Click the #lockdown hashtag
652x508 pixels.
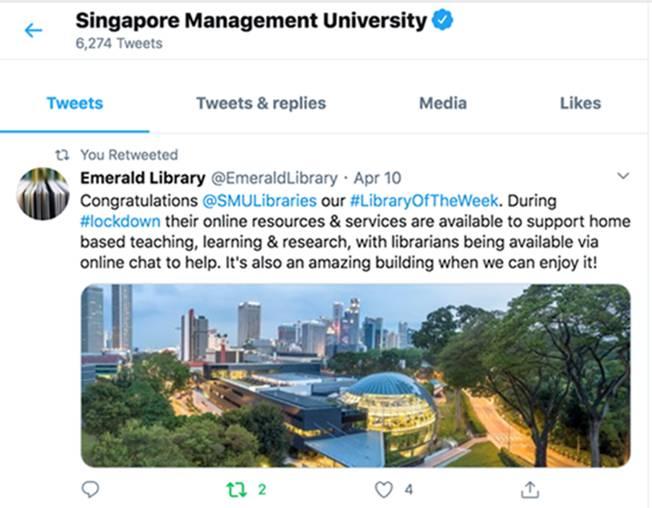tap(120, 221)
